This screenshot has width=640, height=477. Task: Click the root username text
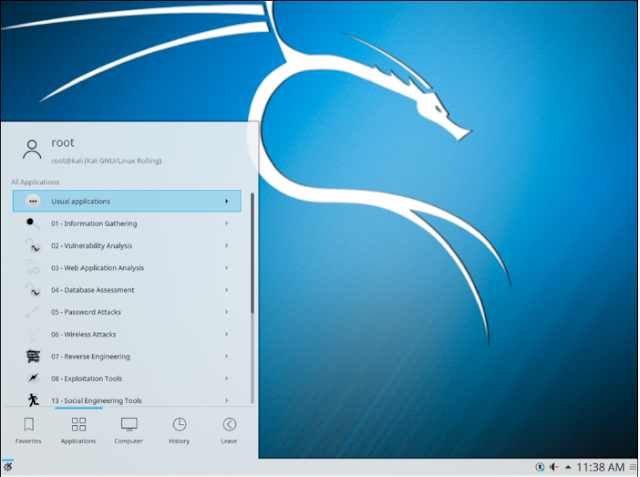(63, 142)
